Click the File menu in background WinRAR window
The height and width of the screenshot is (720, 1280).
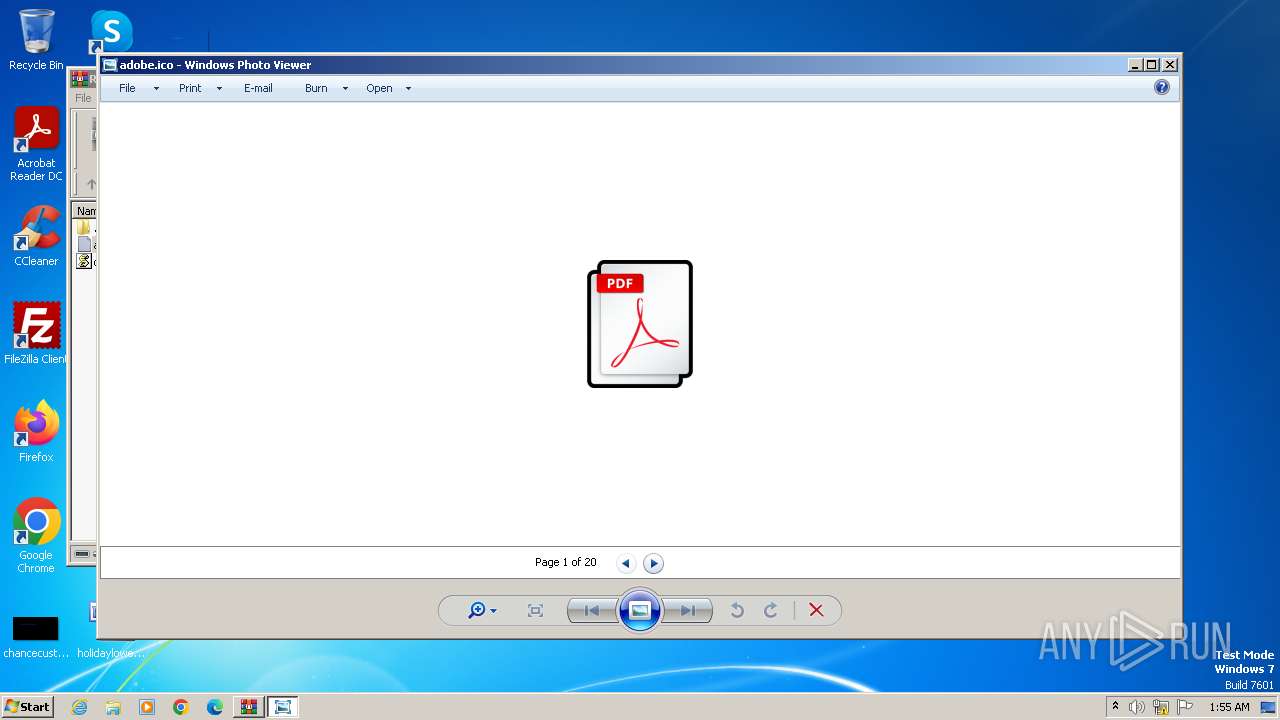click(83, 98)
